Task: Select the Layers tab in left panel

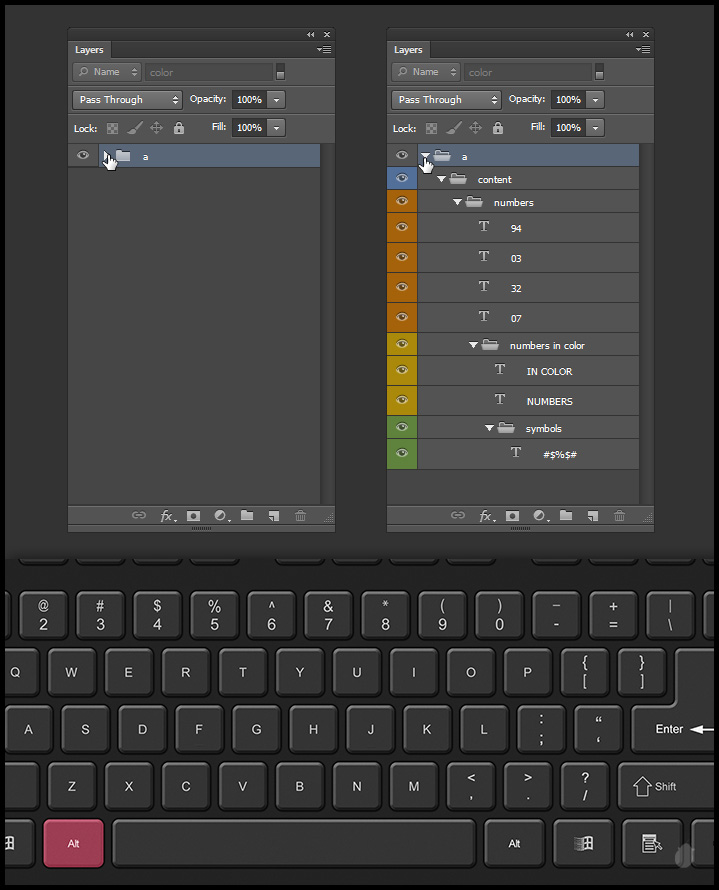Action: pyautogui.click(x=89, y=50)
